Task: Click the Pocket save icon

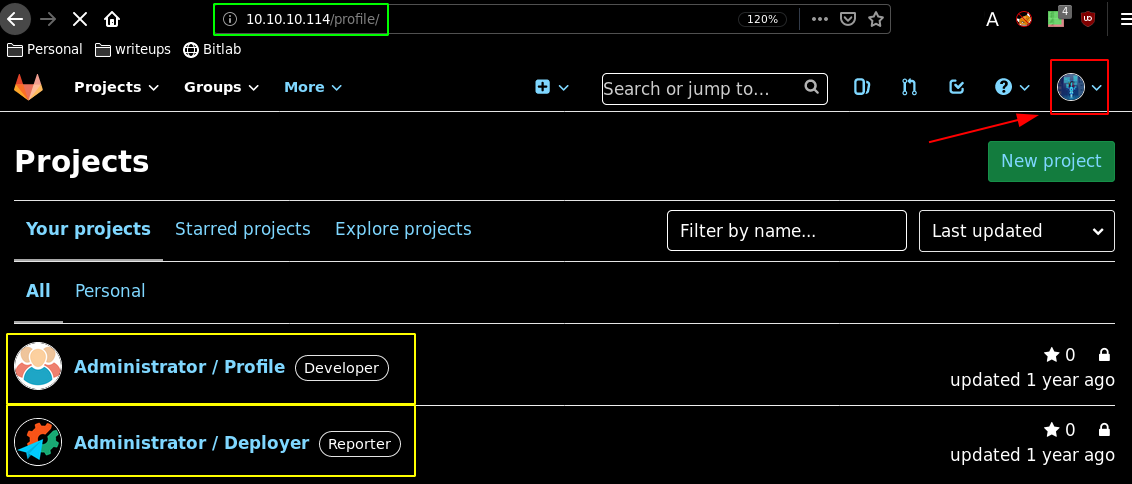Action: [848, 19]
